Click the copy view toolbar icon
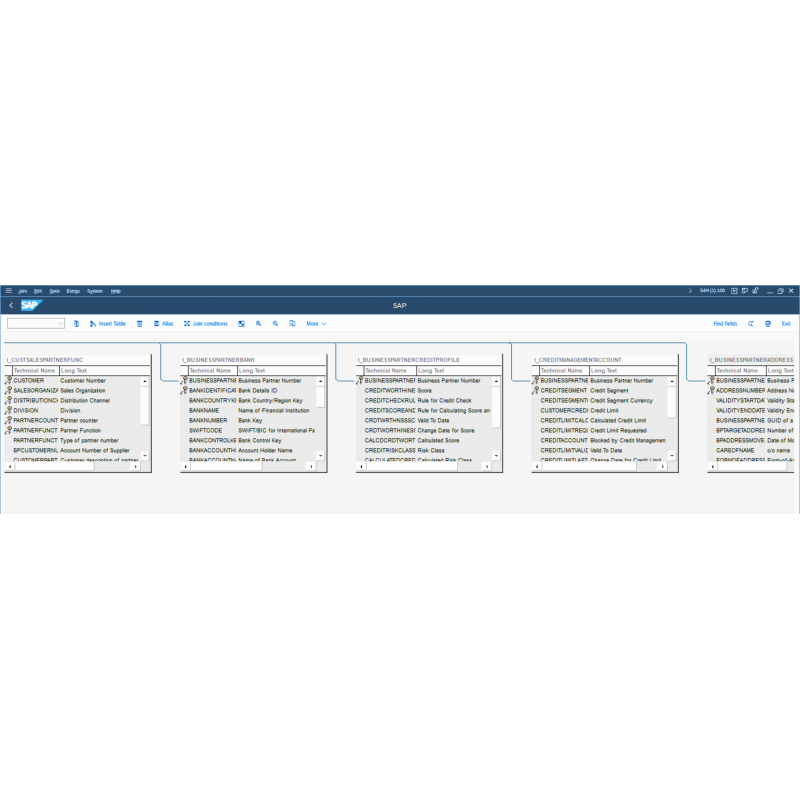The width and height of the screenshot is (800, 800). click(294, 323)
